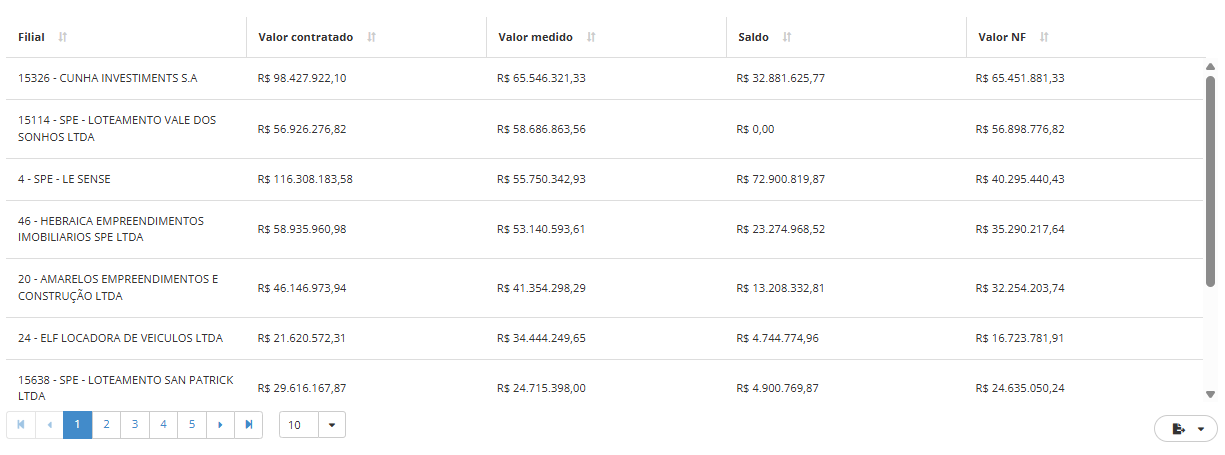The width and height of the screenshot is (1225, 455).
Task: Click the vertical scrollbar thumb
Action: point(1210,180)
